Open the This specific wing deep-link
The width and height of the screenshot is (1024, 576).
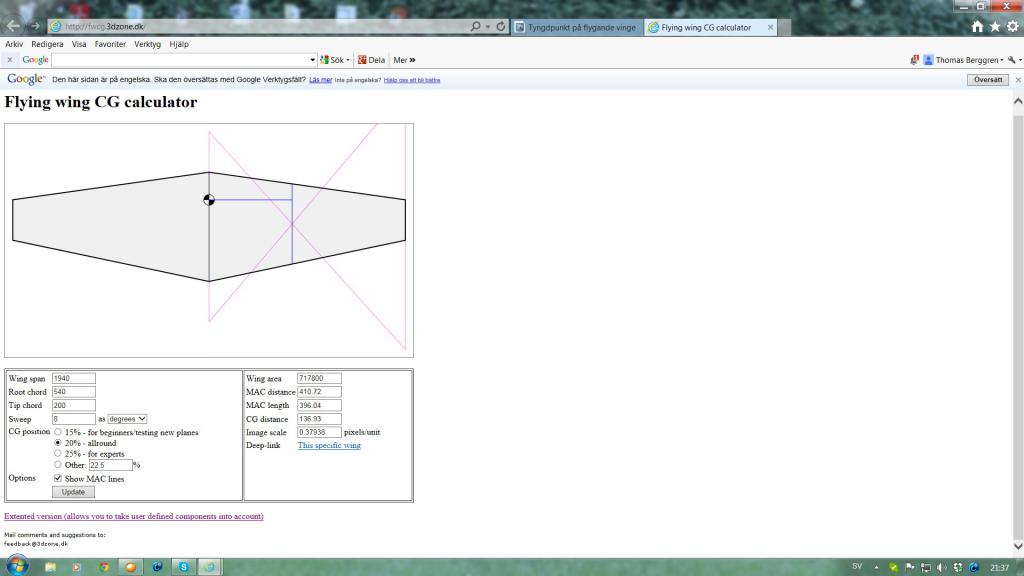329,445
